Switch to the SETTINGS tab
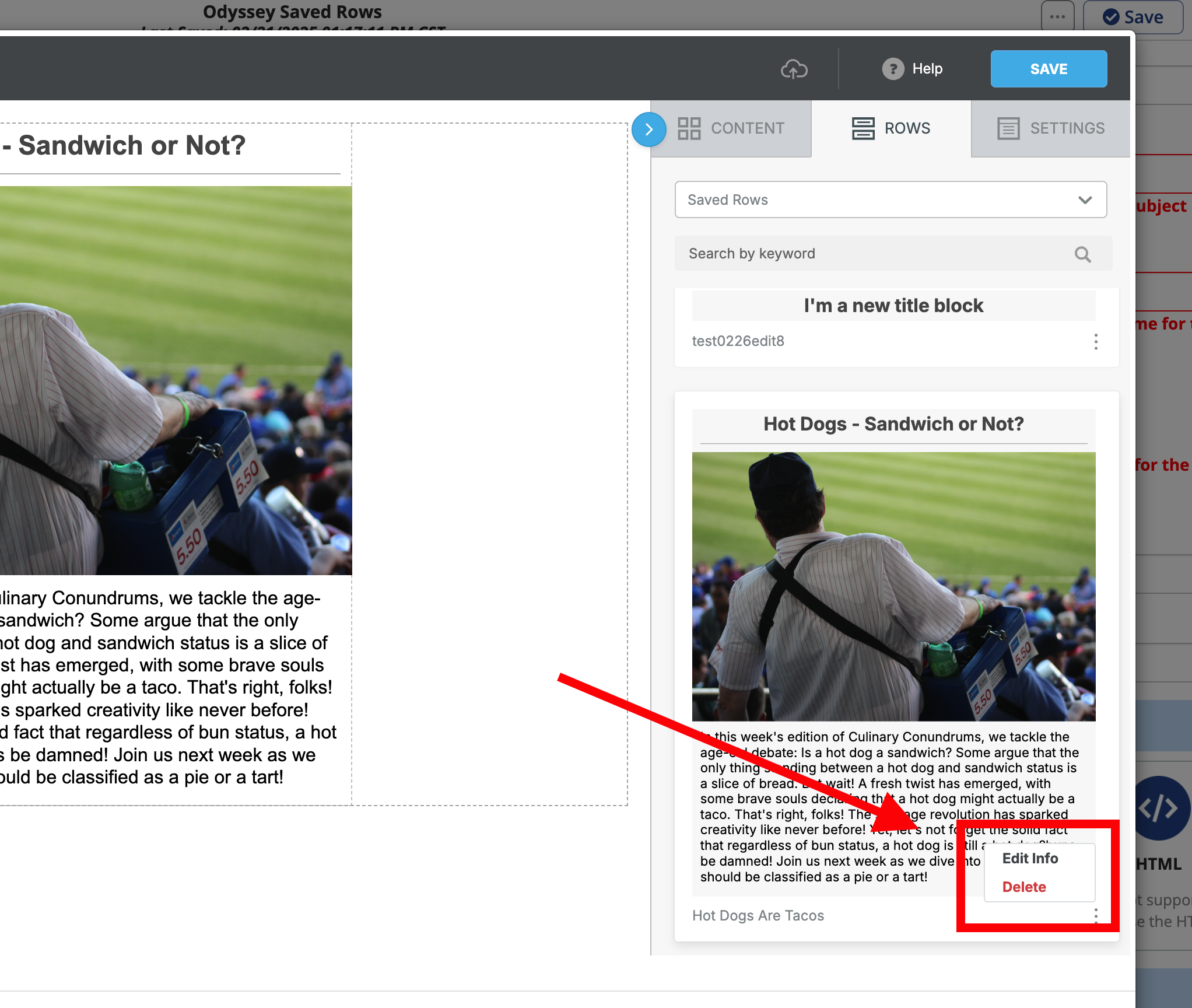Viewport: 1192px width, 1008px height. [1051, 128]
